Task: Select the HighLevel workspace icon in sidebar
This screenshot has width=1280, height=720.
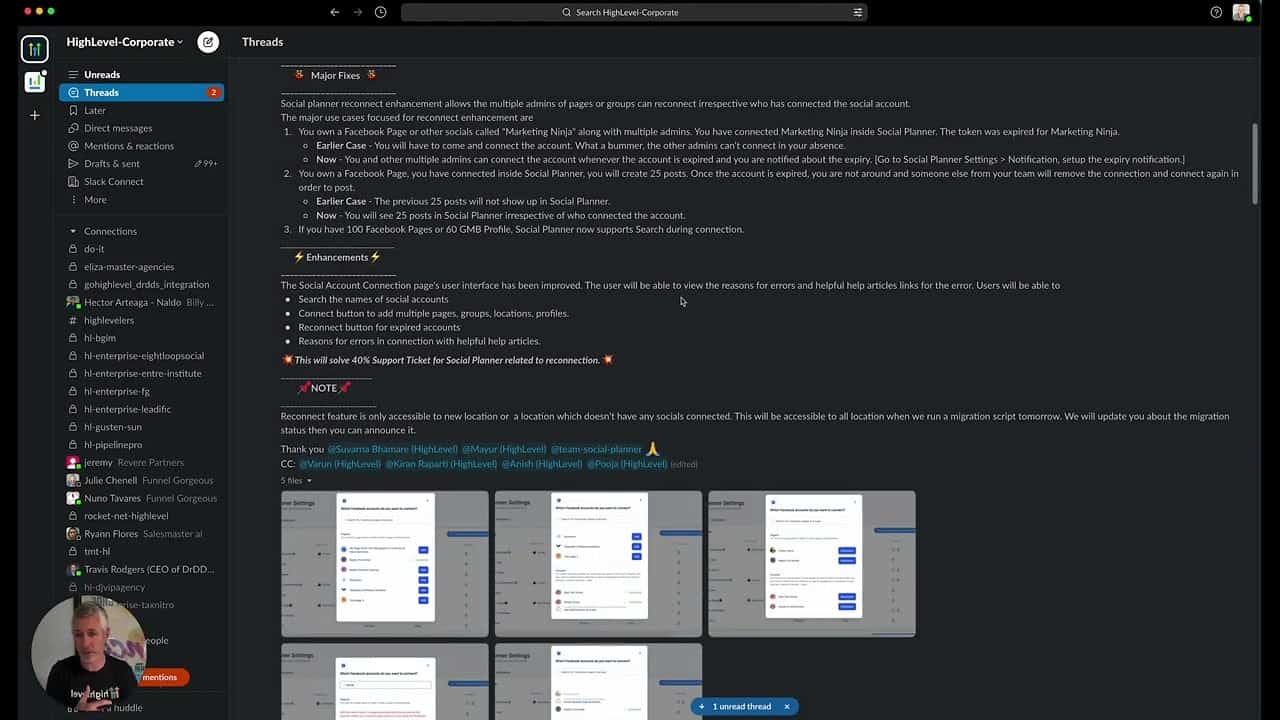Action: click(x=35, y=49)
